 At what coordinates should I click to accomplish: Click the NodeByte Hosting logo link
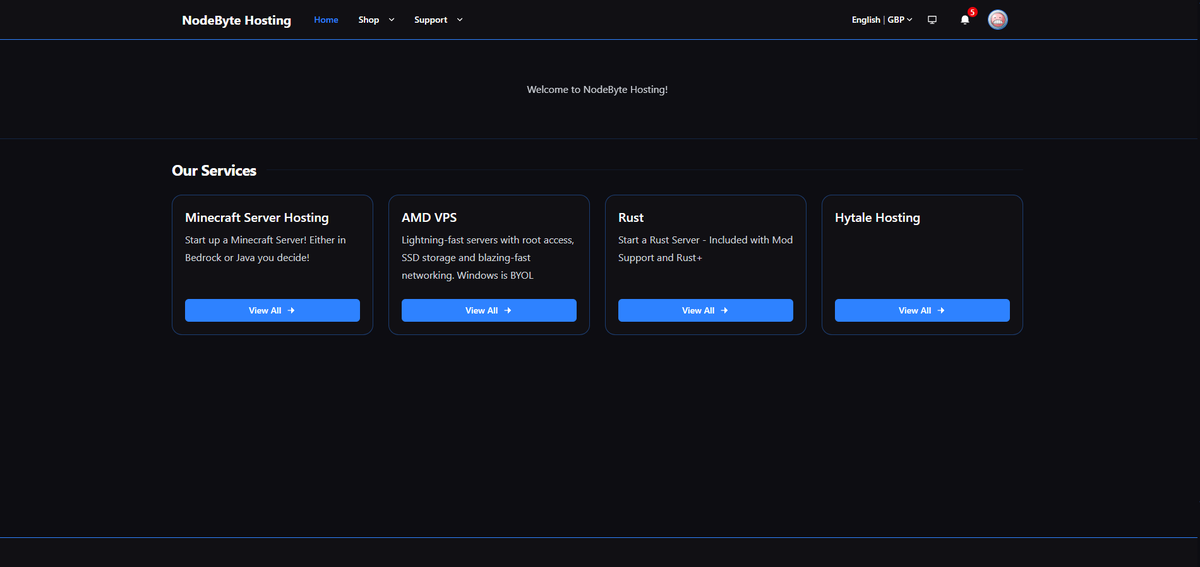pos(236,20)
